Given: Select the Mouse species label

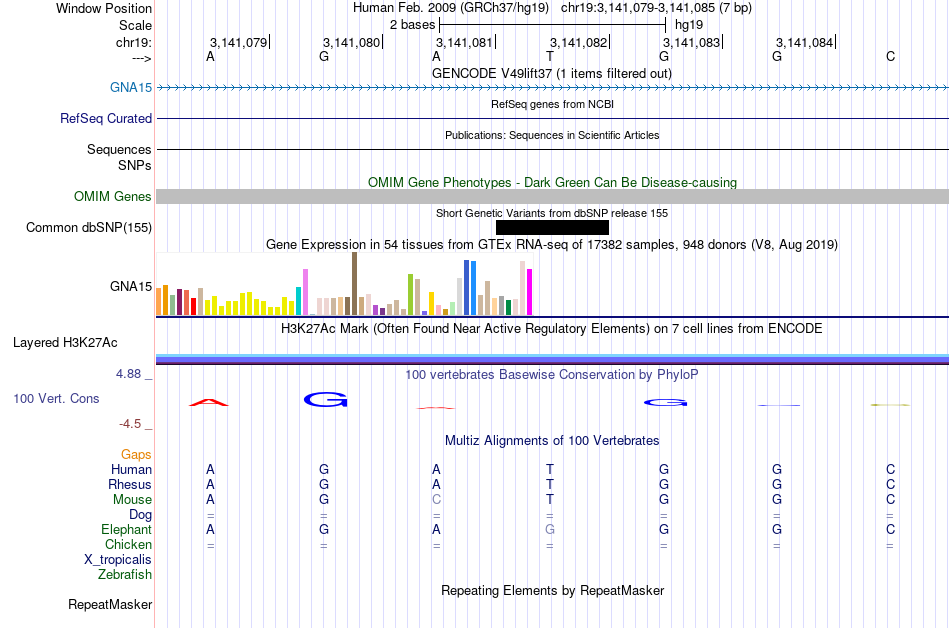Looking at the screenshot, I should [132, 499].
